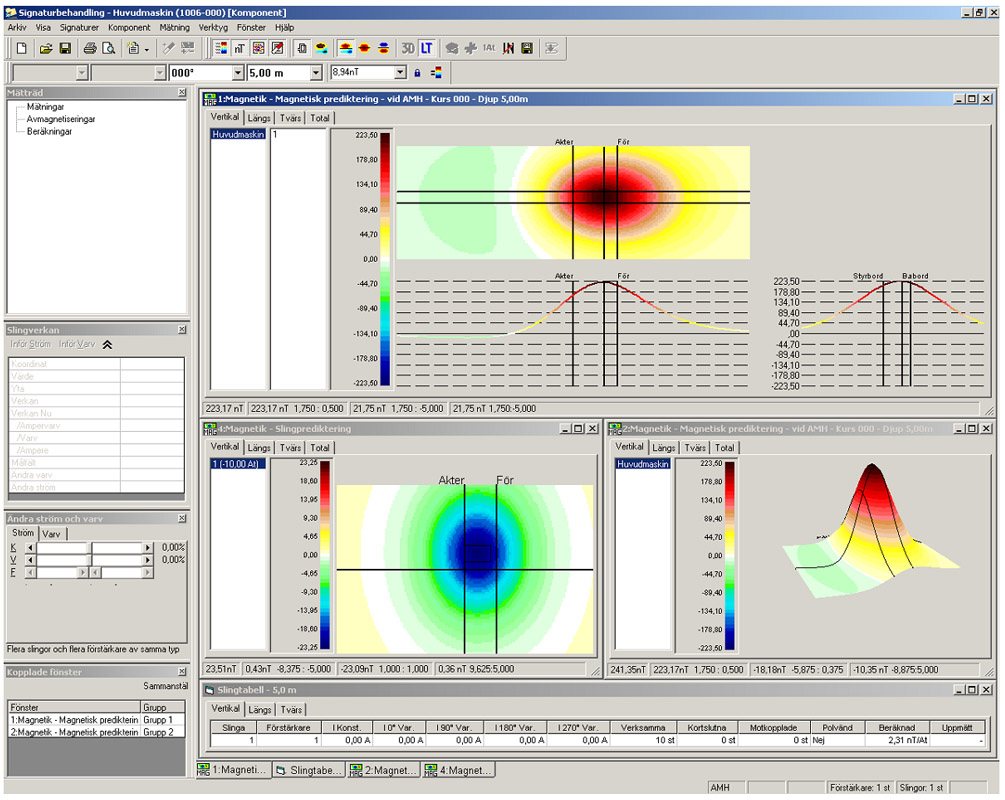Toggle the blue padlock scale lock
This screenshot has height=800, width=1005.
(417, 73)
